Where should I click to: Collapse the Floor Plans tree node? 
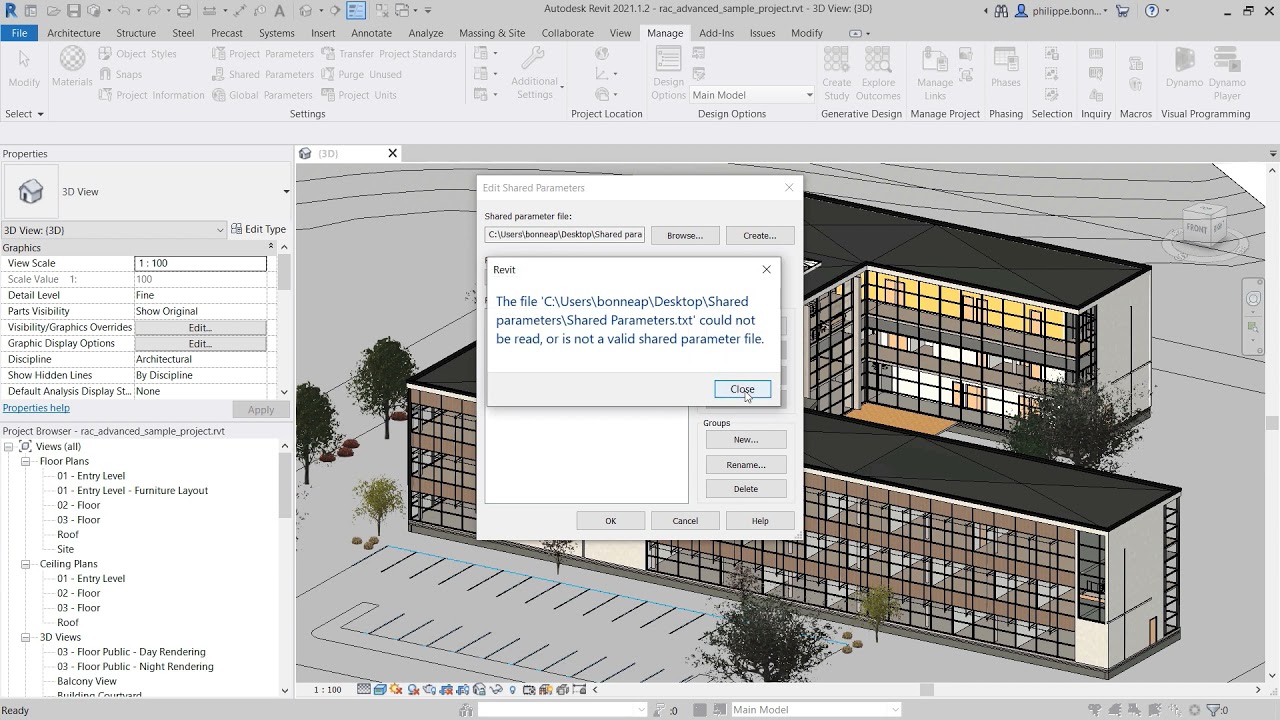coord(27,462)
